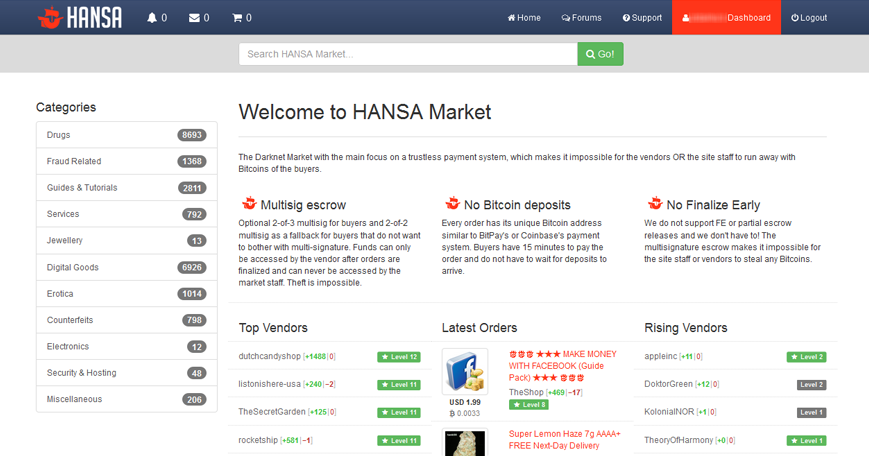Image resolution: width=869 pixels, height=456 pixels.
Task: Click the No Bitcoin deposits ship icon
Action: tap(453, 203)
